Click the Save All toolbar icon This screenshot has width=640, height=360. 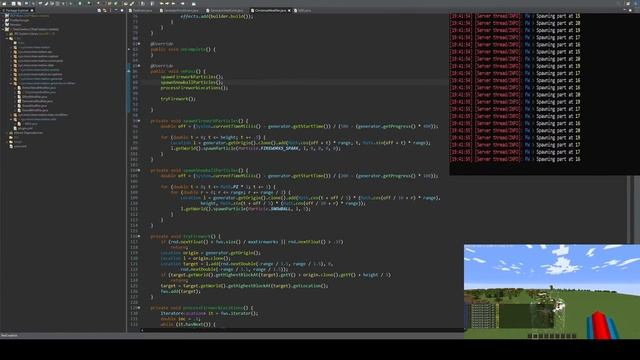point(19,3)
